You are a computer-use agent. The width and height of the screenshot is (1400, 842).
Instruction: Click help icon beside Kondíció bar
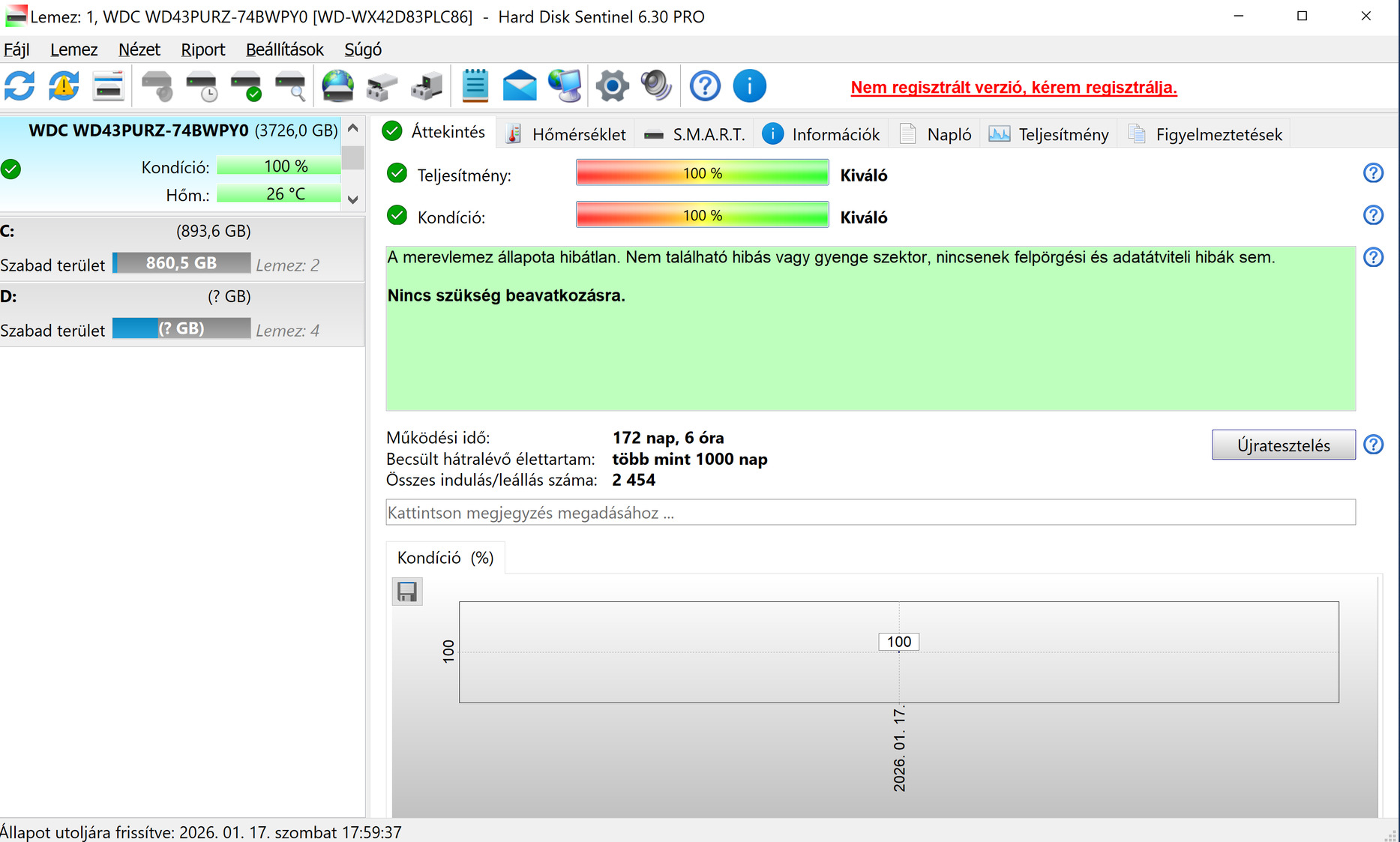(1373, 215)
